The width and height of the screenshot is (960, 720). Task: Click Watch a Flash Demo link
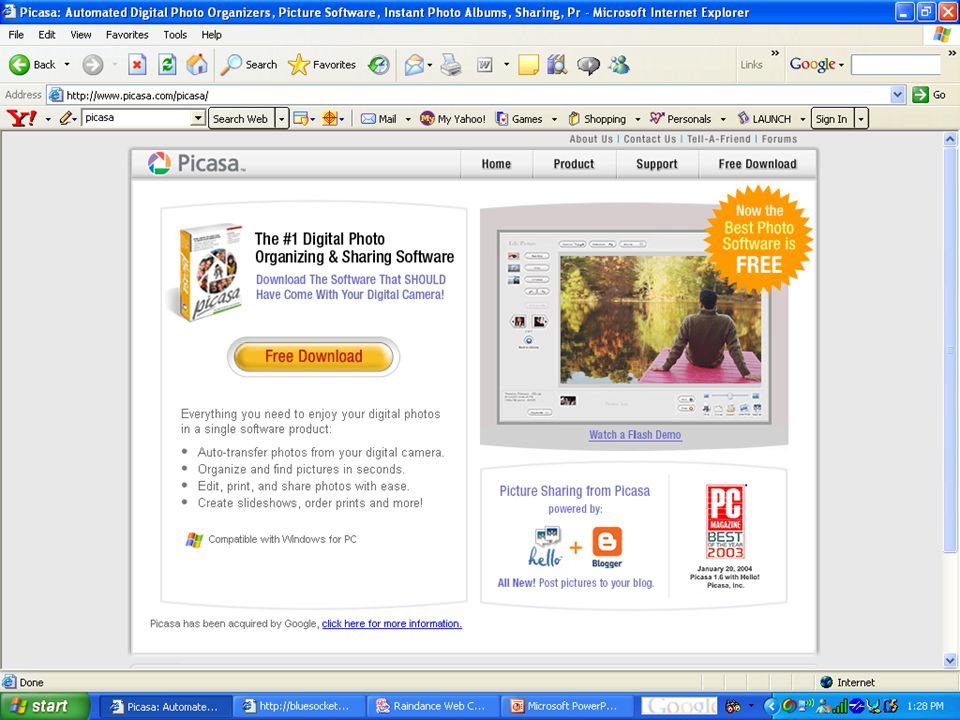pyautogui.click(x=635, y=435)
